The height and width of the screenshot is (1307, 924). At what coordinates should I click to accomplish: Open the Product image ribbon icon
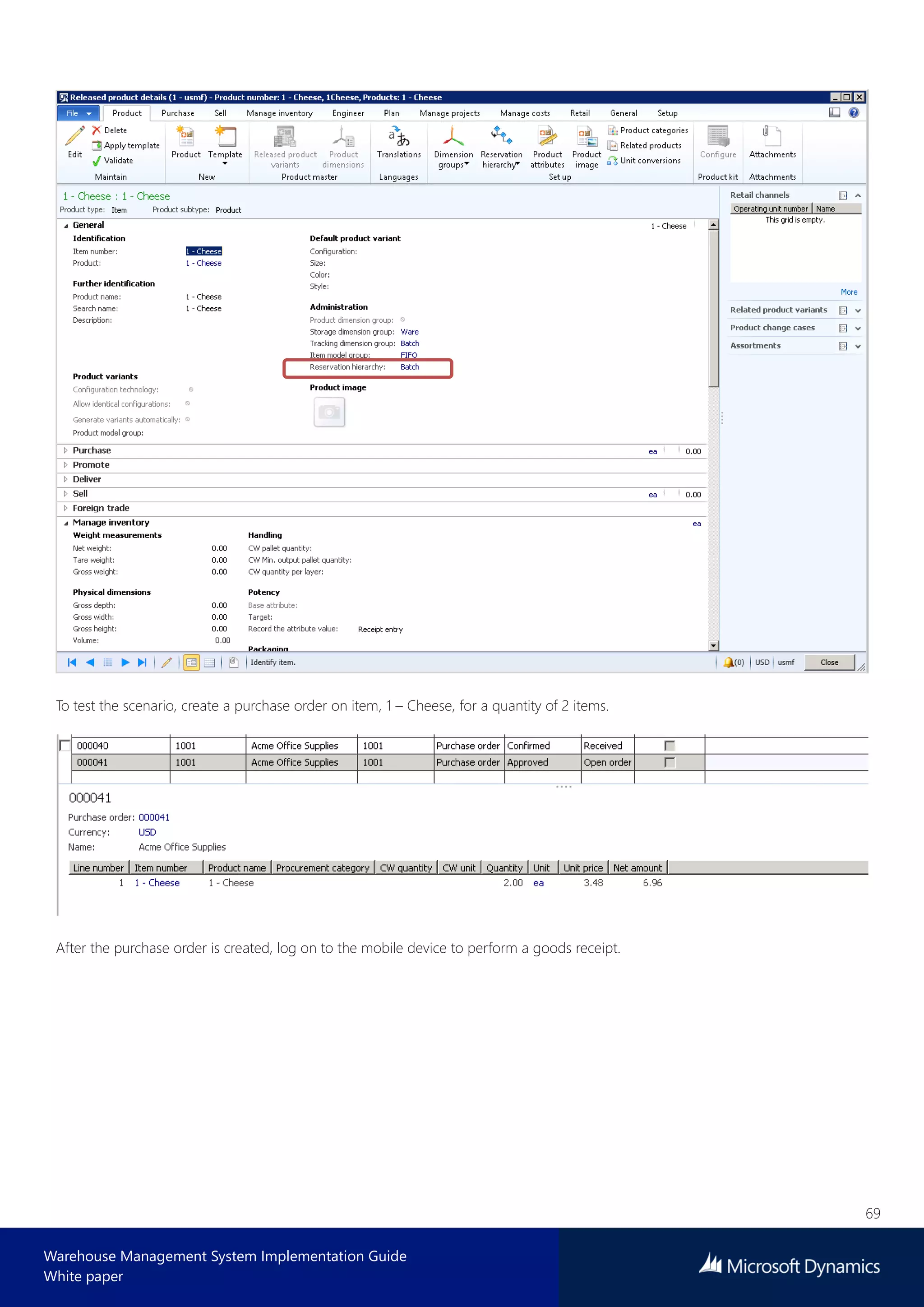pos(587,136)
